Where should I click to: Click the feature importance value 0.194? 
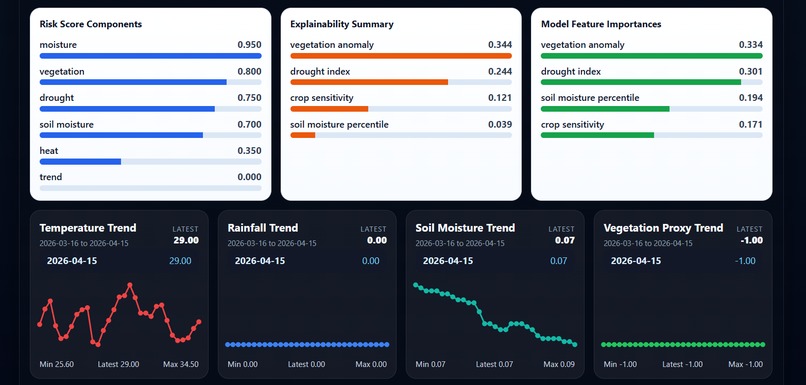pyautogui.click(x=751, y=98)
